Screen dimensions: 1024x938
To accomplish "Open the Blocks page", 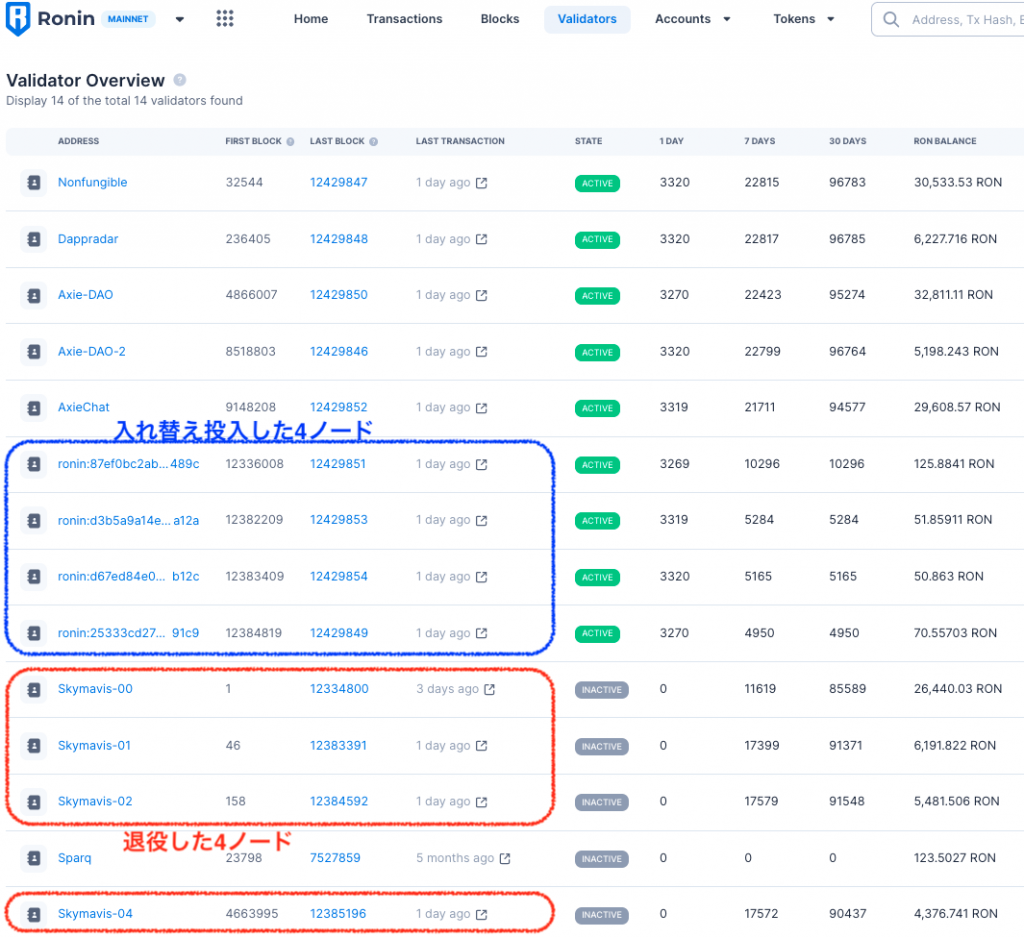I will pyautogui.click(x=500, y=19).
